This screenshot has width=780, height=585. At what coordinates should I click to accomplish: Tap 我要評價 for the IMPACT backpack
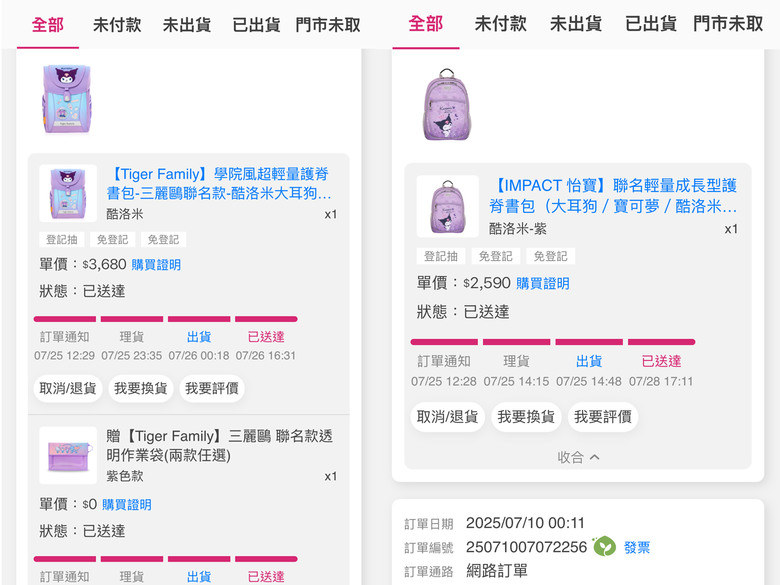pyautogui.click(x=602, y=416)
